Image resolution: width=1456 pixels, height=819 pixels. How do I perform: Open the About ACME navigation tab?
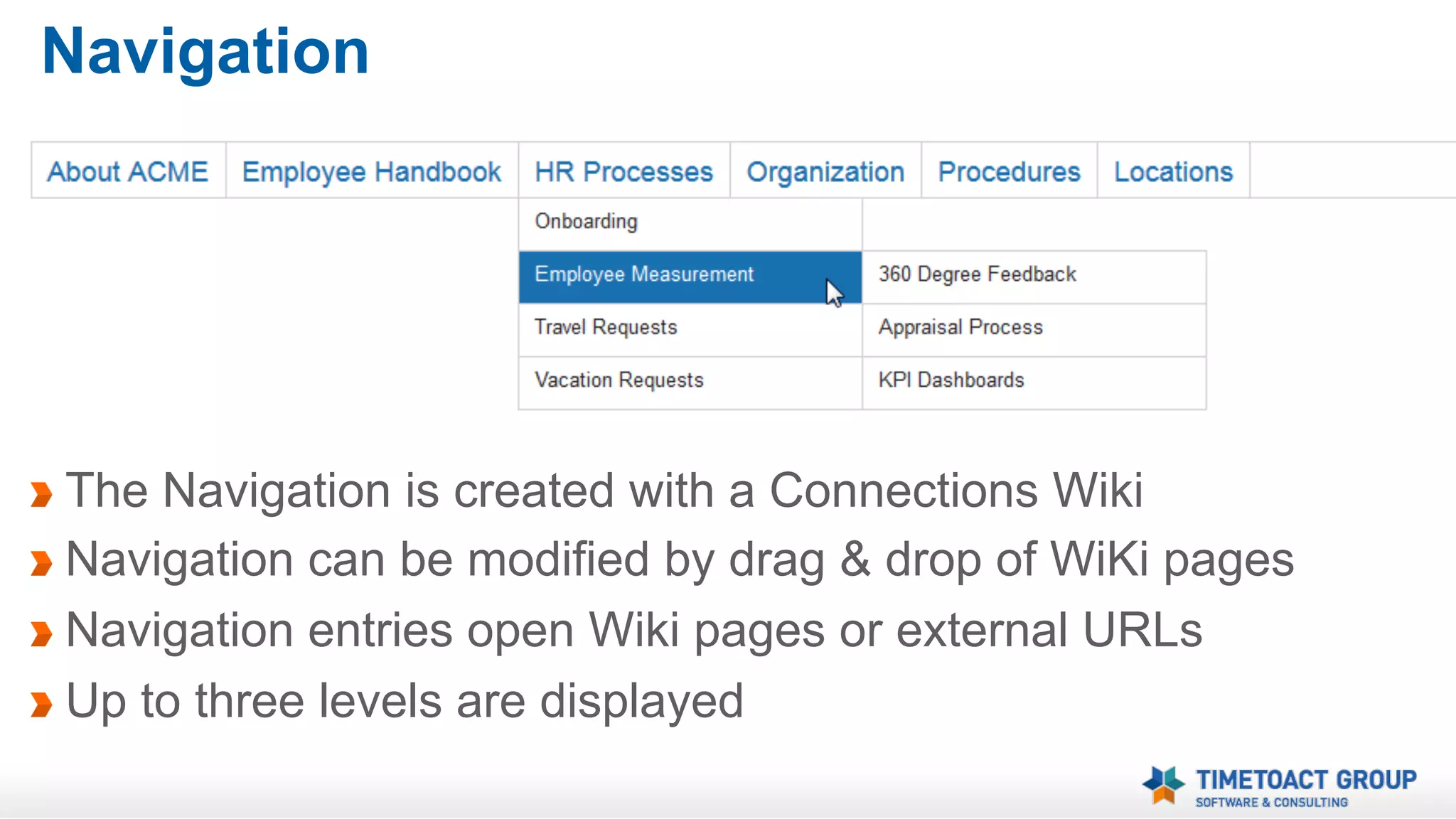pyautogui.click(x=129, y=171)
